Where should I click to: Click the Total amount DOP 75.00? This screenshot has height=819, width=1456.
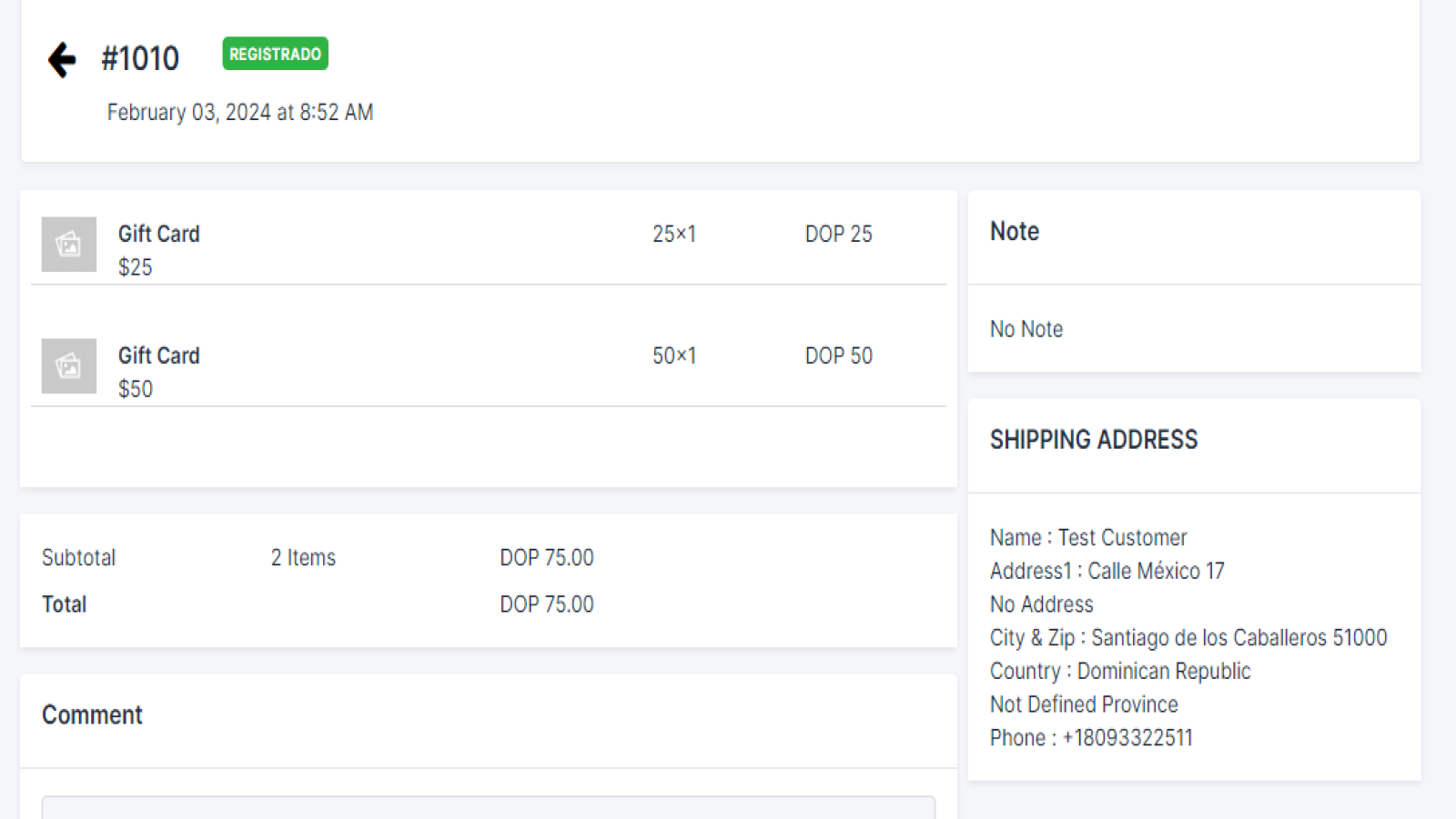(546, 604)
